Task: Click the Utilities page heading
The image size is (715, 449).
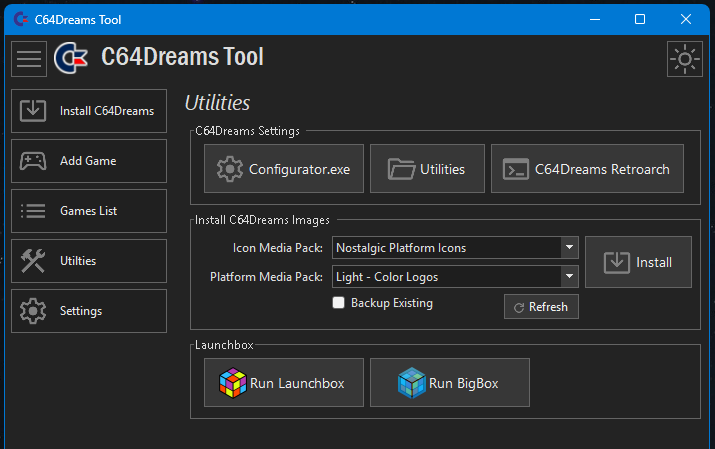Action: [x=218, y=103]
